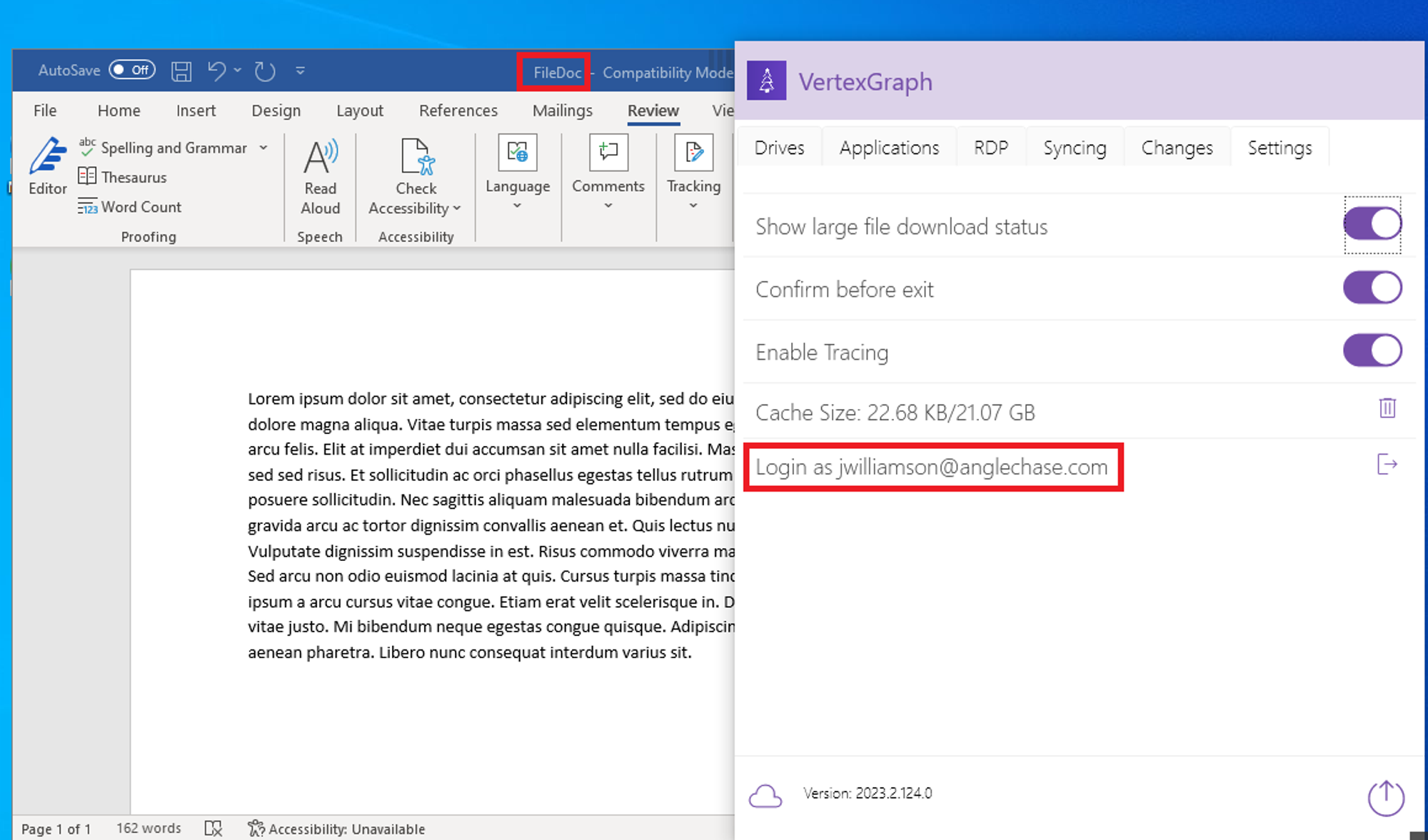Switch to the References ribbon tab
This screenshot has width=1428, height=840.
[458, 111]
